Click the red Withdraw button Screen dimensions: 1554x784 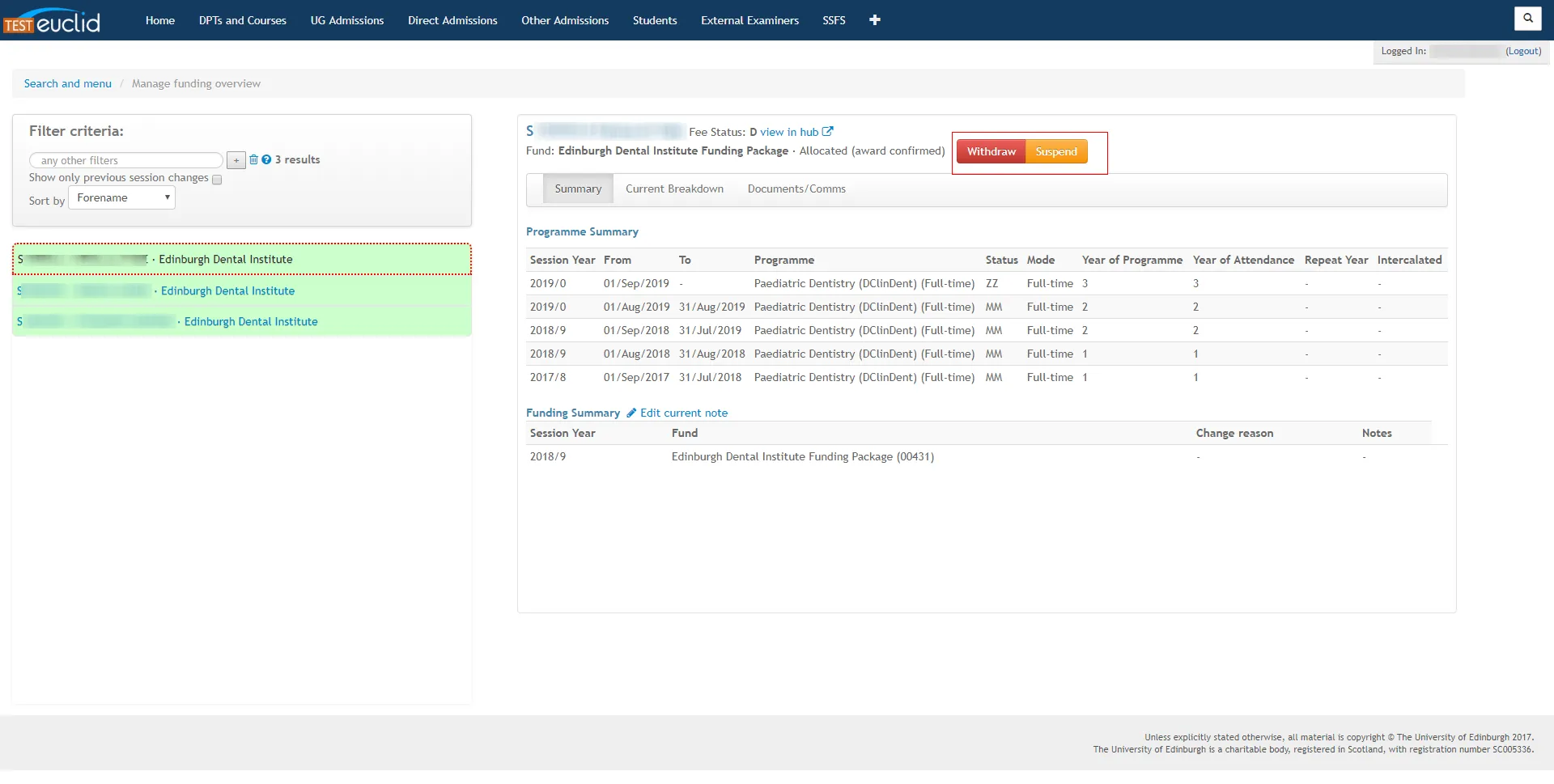(x=991, y=152)
